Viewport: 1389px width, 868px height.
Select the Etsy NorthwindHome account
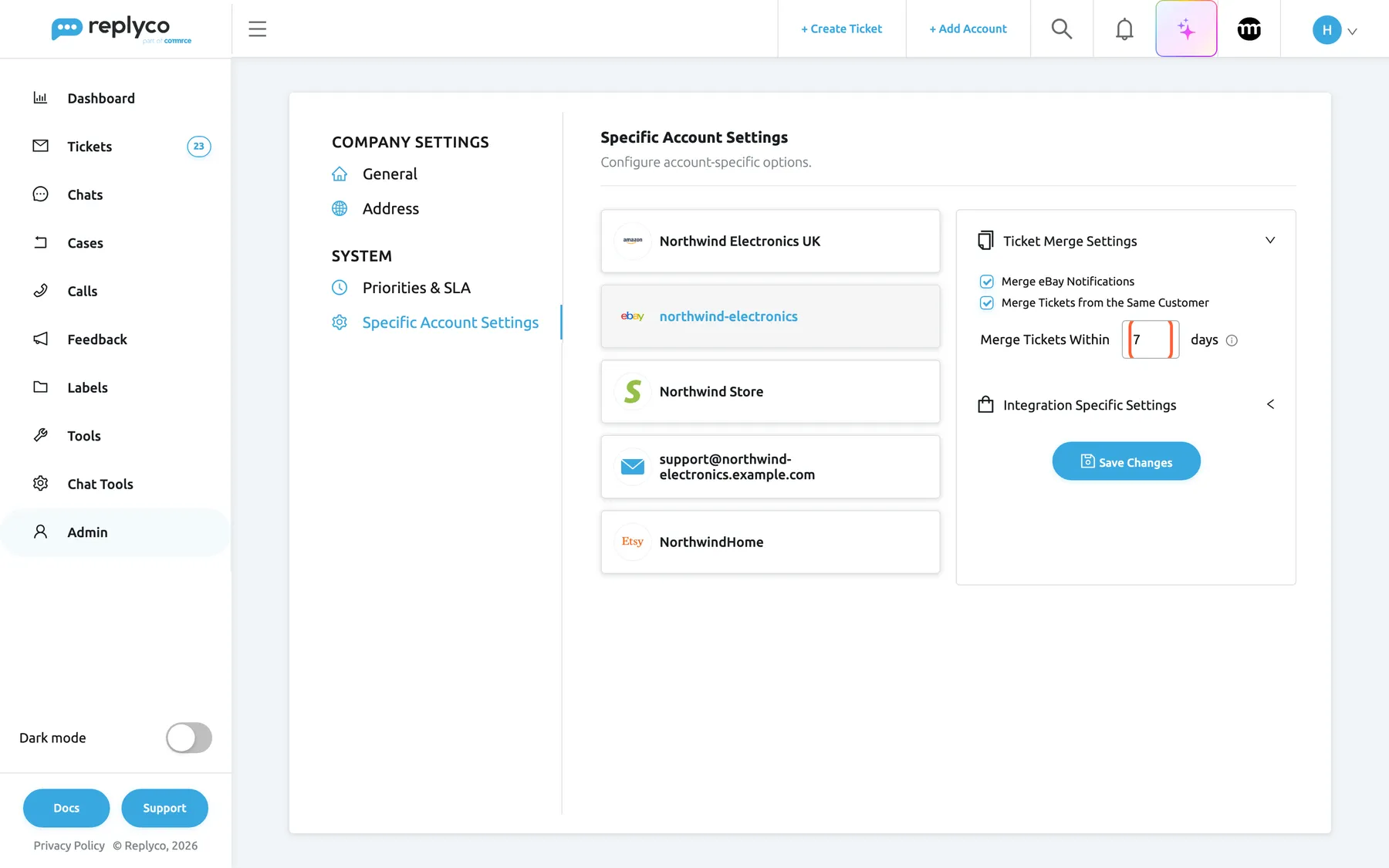pyautogui.click(x=770, y=542)
